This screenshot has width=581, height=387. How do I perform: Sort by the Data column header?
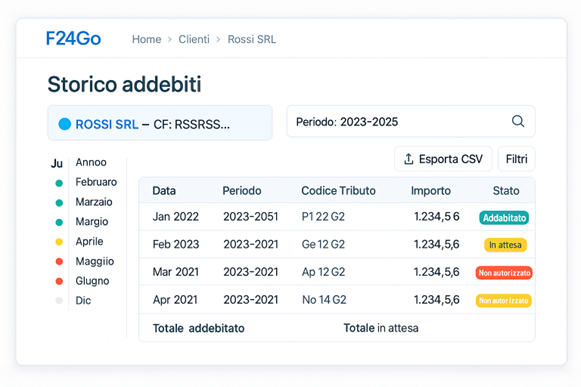164,191
